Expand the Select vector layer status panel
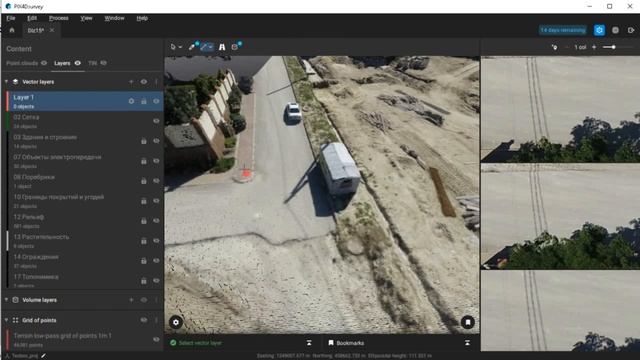Viewport: 640px width, 360px height. click(309, 343)
